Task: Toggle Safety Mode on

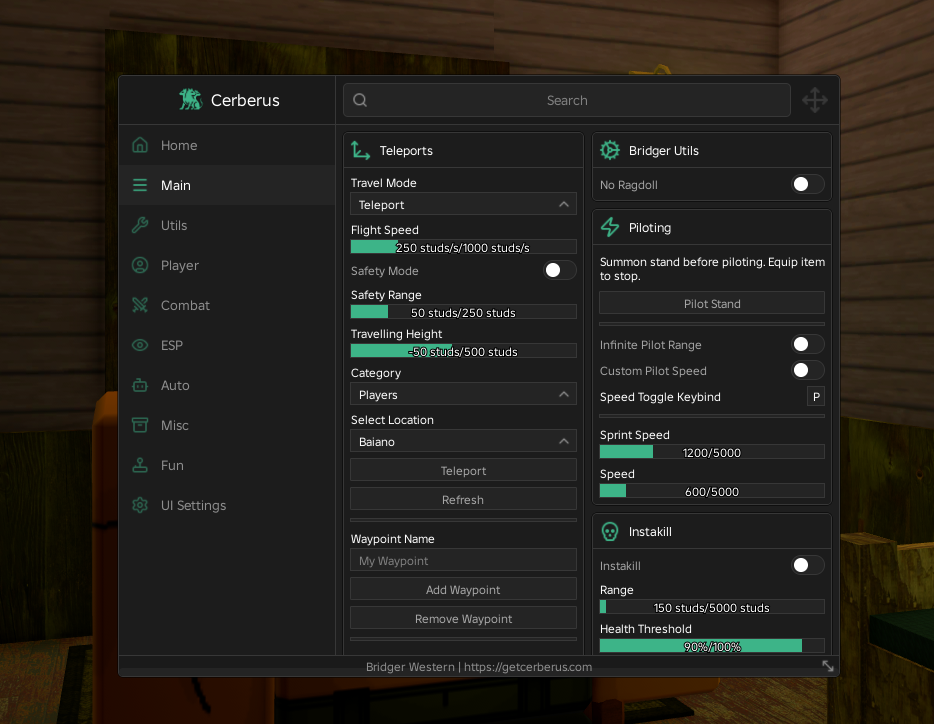Action: 559,271
